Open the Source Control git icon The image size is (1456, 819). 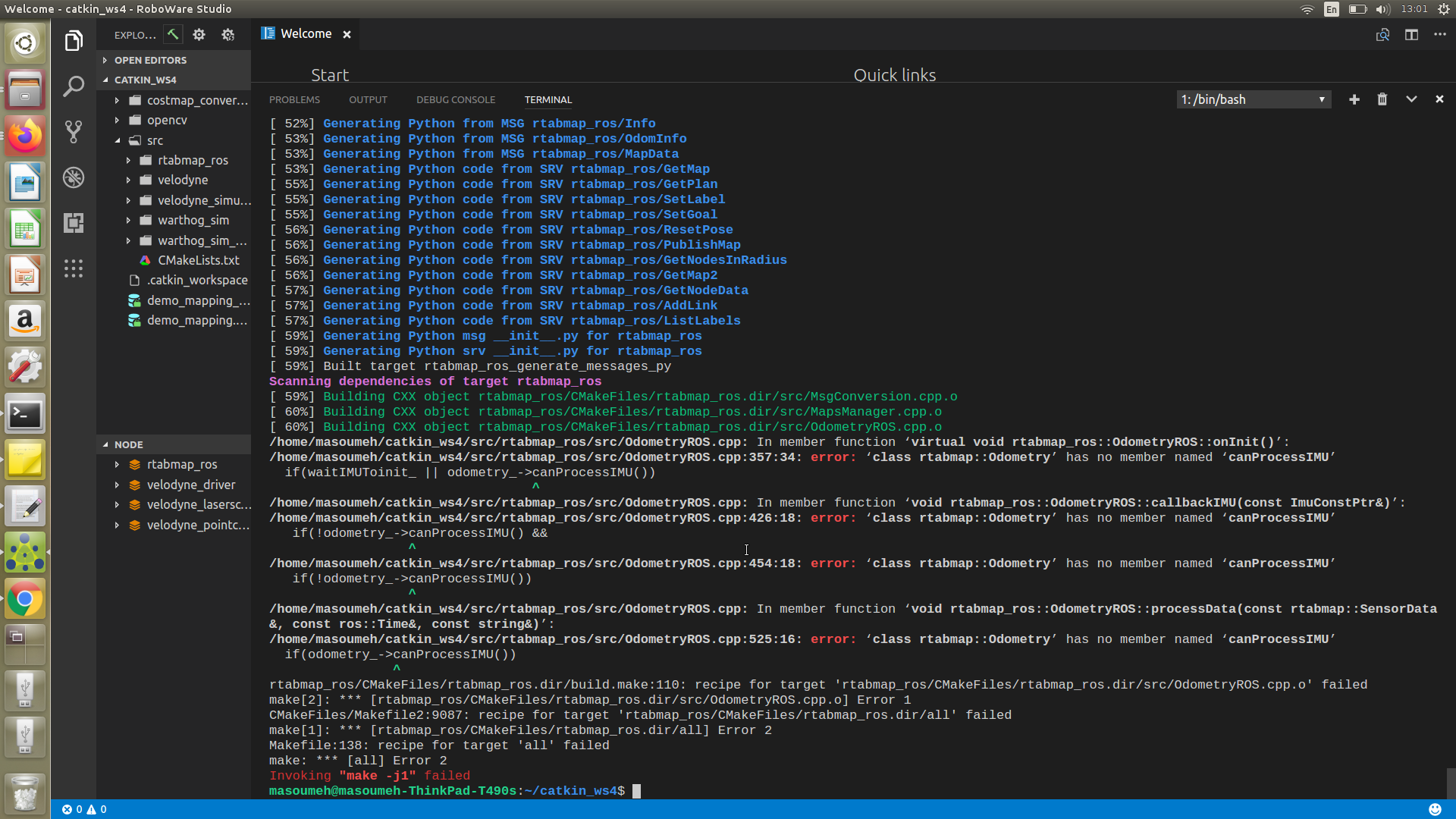(74, 132)
